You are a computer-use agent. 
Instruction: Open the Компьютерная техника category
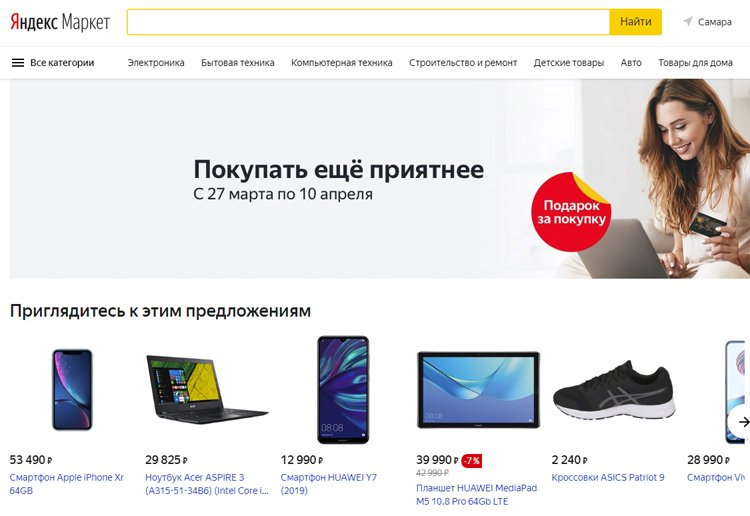[342, 63]
